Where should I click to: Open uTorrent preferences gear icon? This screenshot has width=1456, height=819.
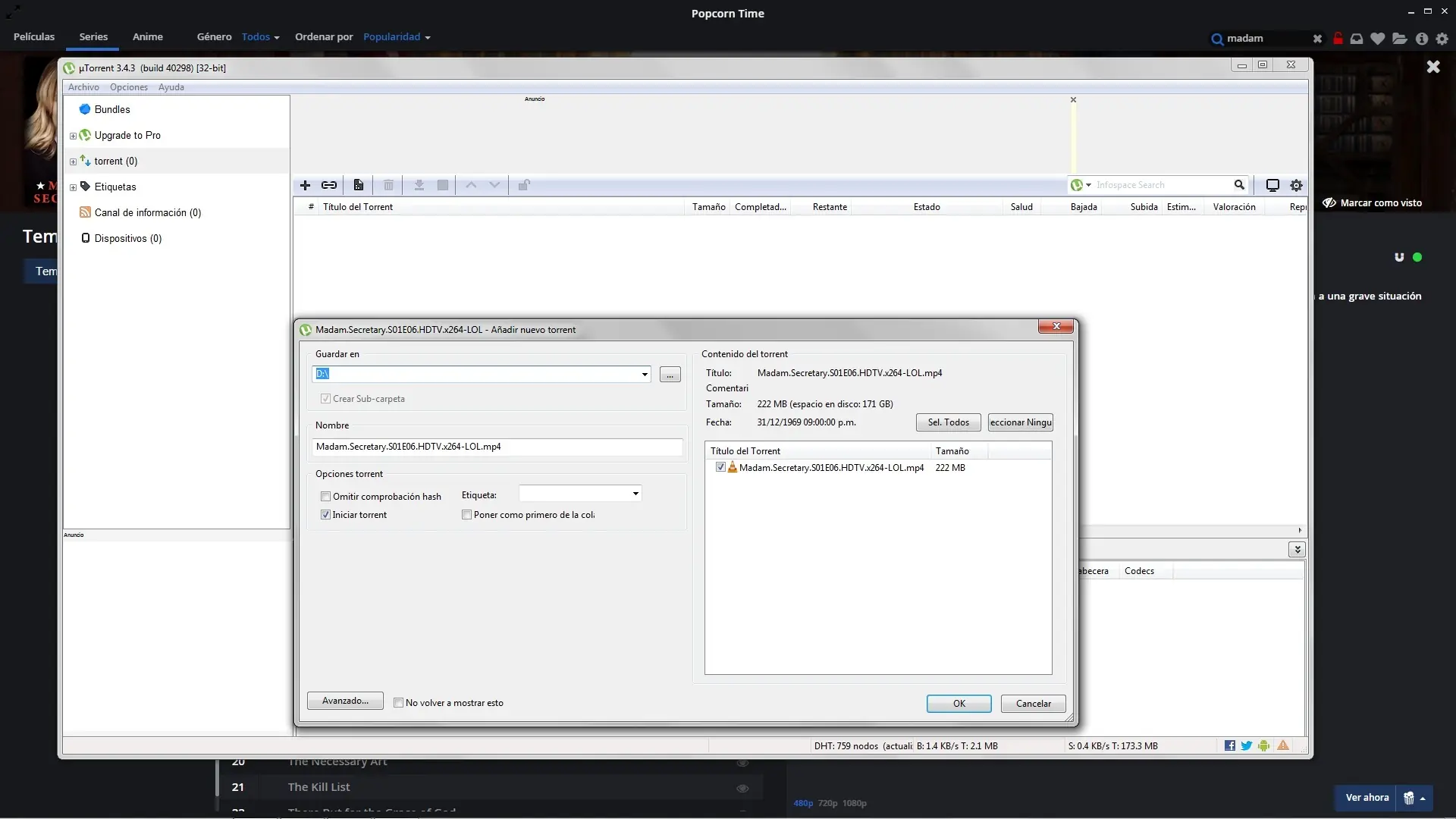click(1297, 185)
